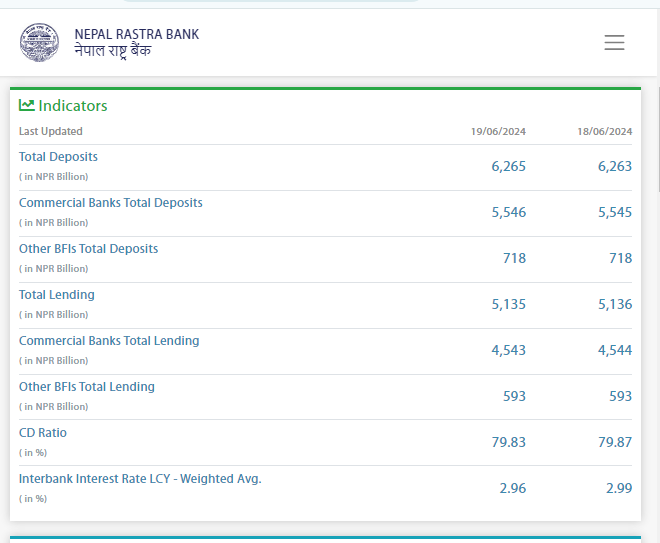Viewport: 660px width, 543px height.
Task: Open Commercial Banks Total Deposits link
Action: [110, 203]
